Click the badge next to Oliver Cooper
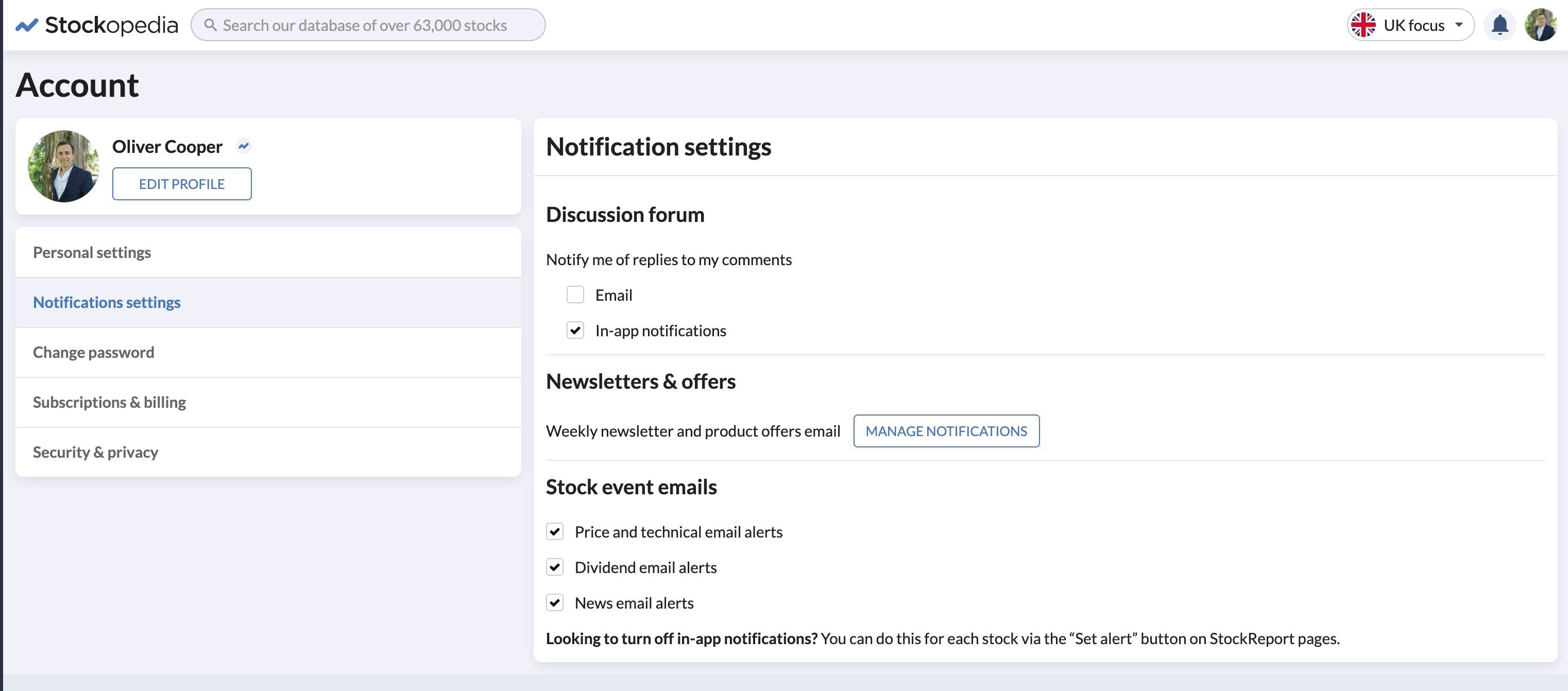This screenshot has width=1568, height=691. [x=244, y=146]
